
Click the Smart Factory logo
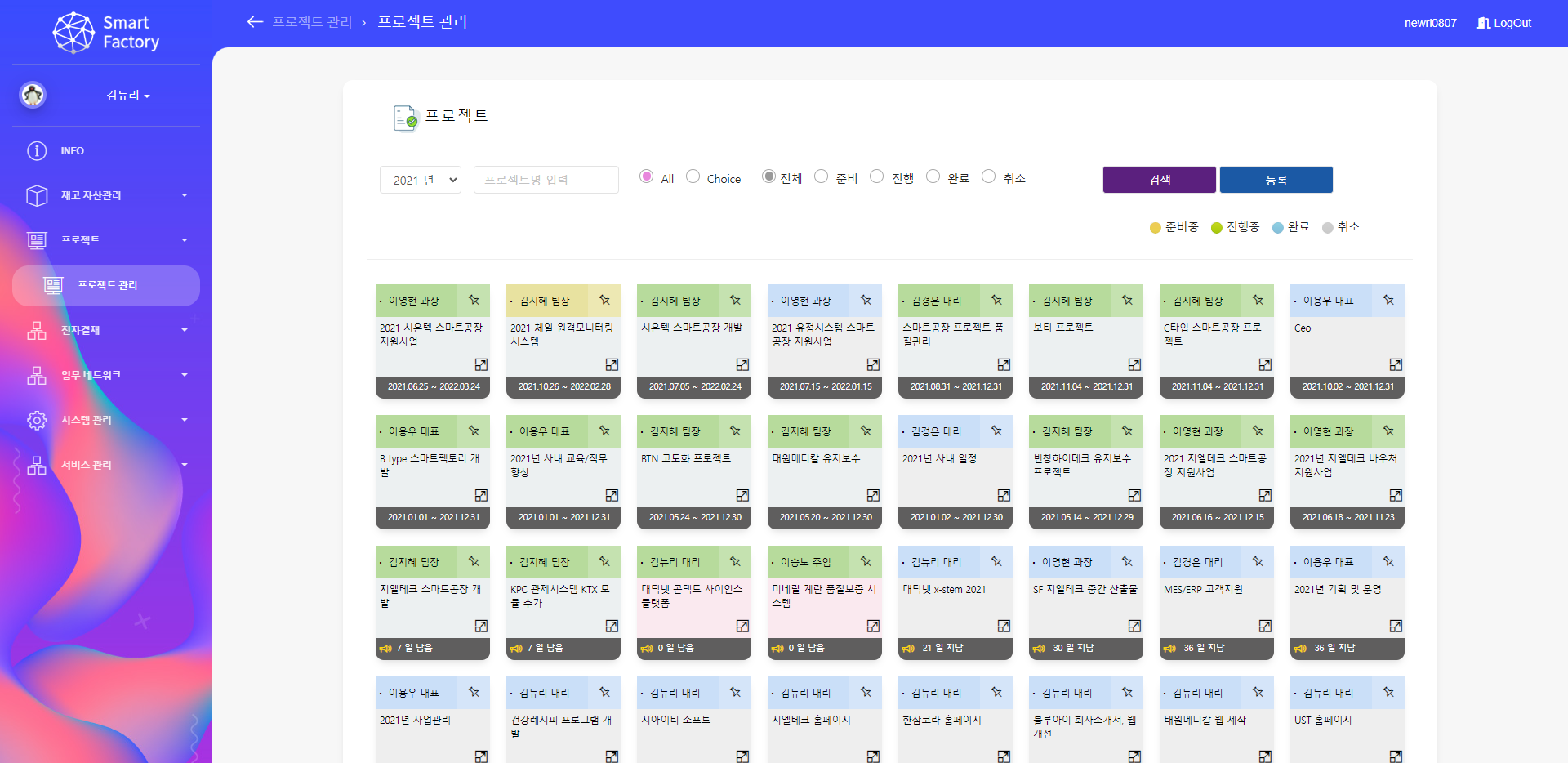click(x=106, y=33)
